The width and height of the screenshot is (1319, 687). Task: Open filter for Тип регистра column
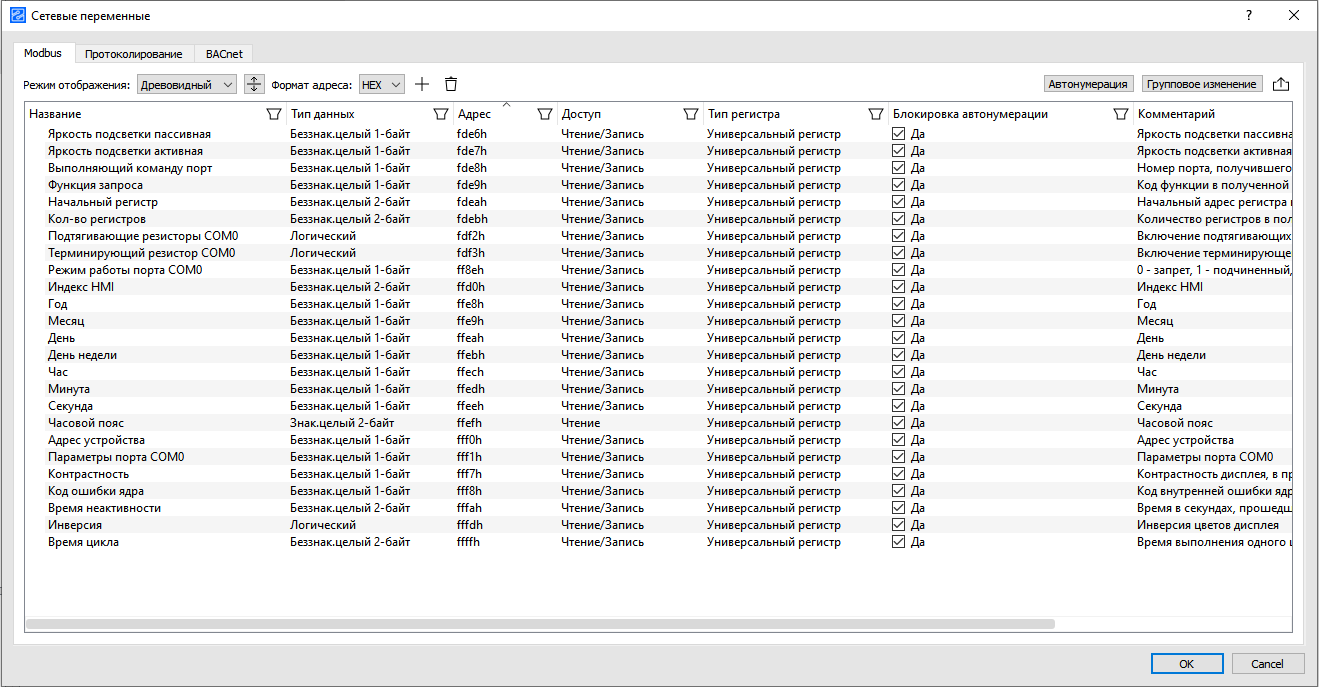[x=876, y=114]
